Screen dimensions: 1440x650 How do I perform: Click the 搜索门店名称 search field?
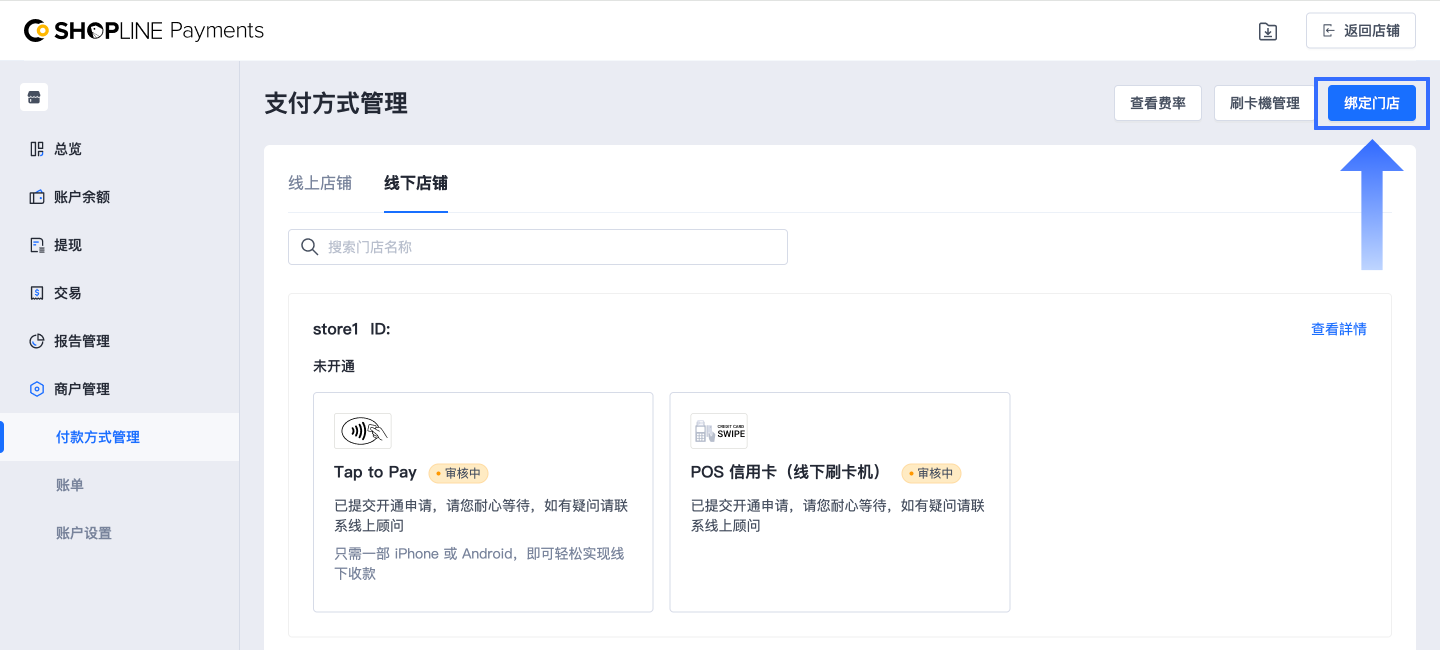coord(550,247)
